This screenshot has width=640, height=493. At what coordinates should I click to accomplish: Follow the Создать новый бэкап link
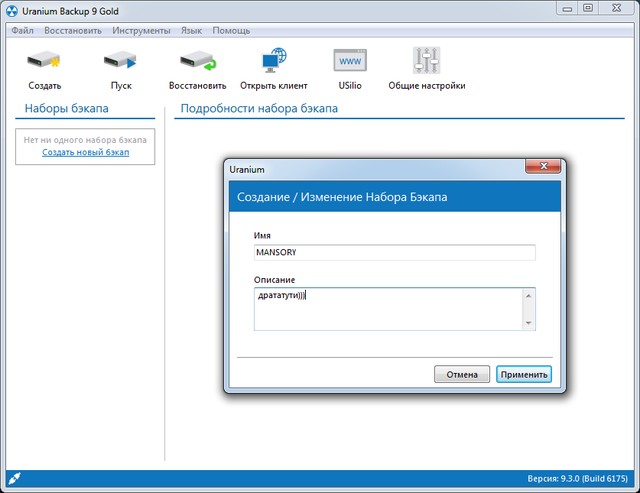coord(85,152)
